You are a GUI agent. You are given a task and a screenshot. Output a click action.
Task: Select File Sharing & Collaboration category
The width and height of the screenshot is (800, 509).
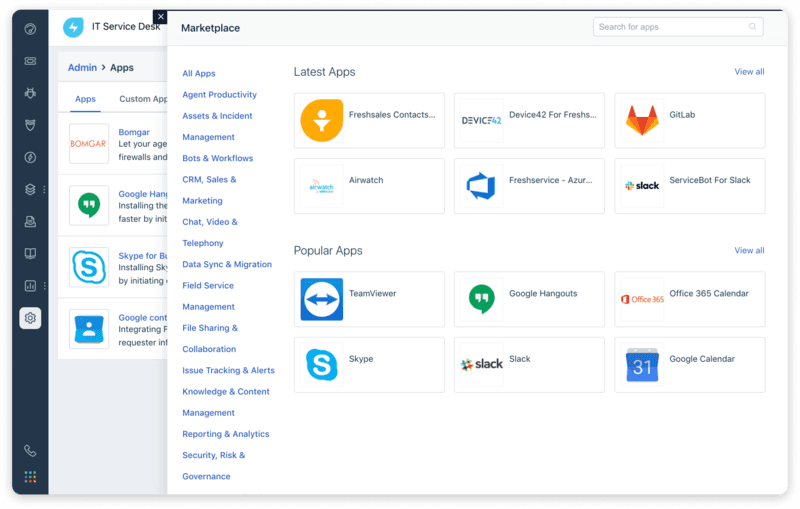210,339
